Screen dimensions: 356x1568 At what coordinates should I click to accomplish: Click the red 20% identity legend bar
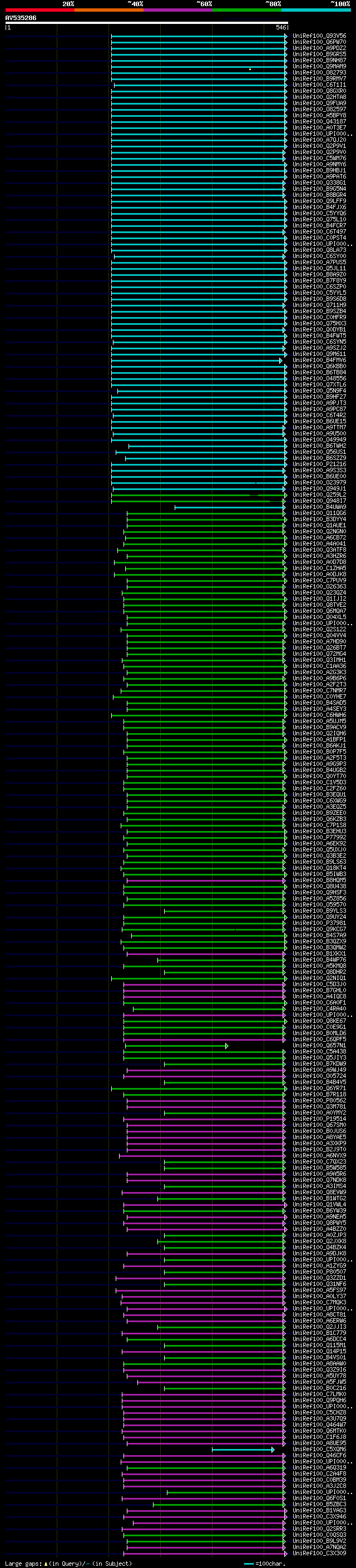[39, 11]
